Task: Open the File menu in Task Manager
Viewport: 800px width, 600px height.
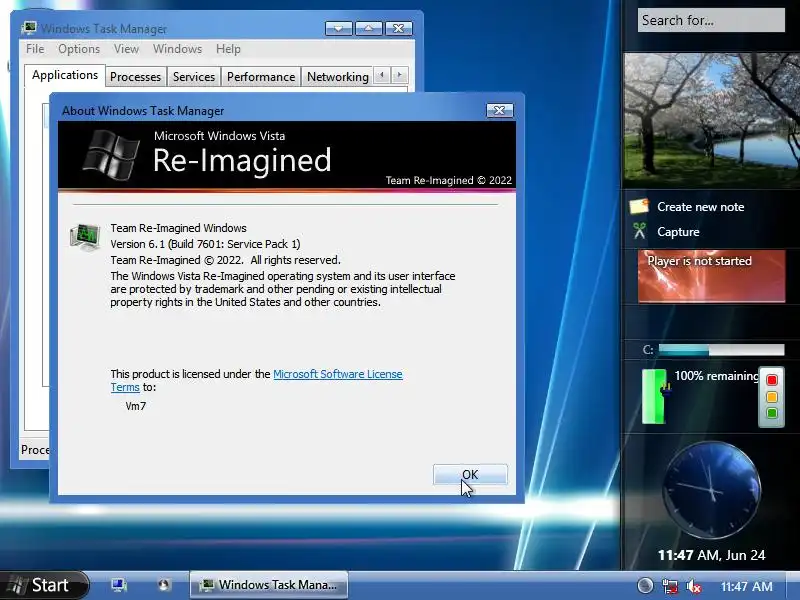Action: (x=35, y=49)
